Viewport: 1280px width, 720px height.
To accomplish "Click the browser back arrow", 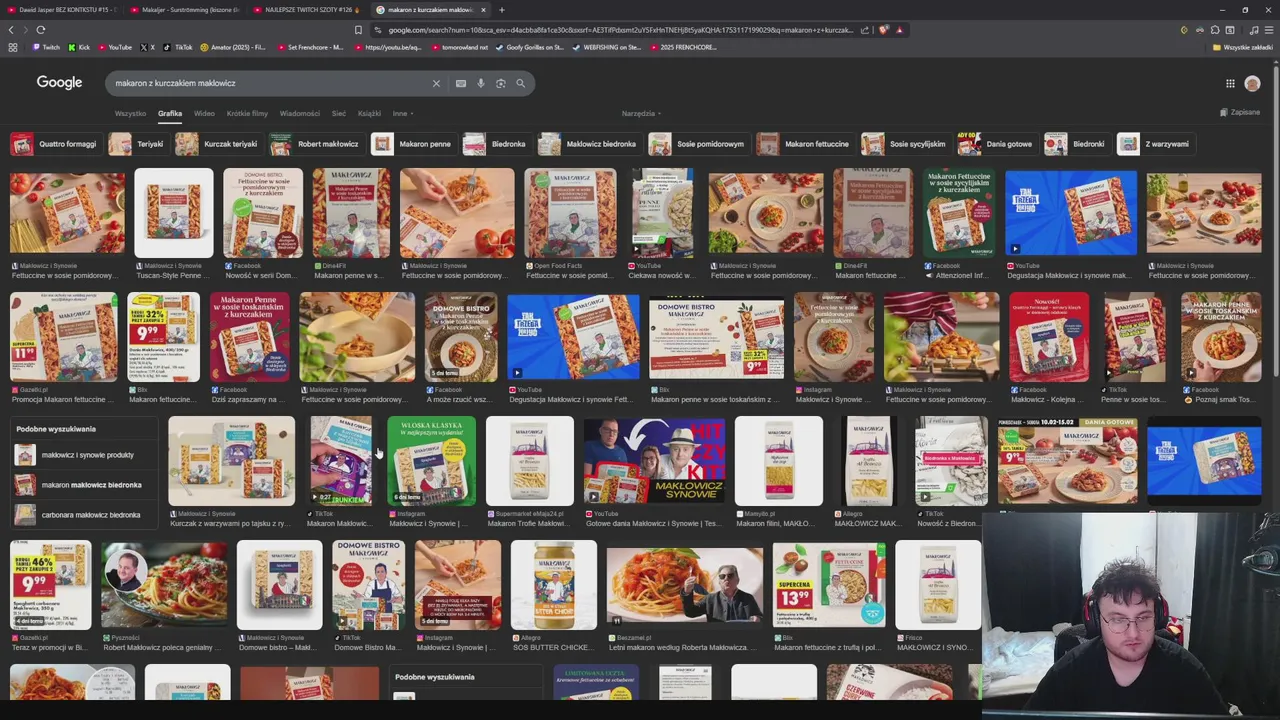I will click(11, 30).
